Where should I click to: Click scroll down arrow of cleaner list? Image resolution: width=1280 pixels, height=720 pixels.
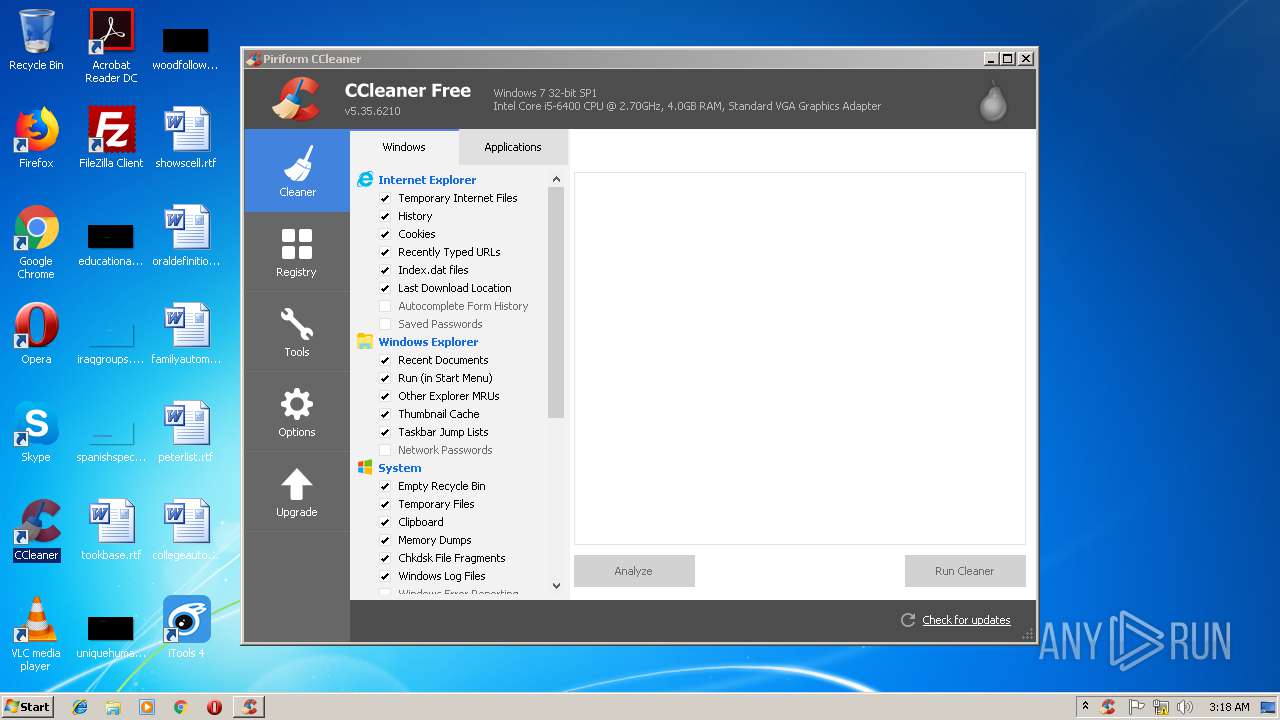[x=556, y=586]
